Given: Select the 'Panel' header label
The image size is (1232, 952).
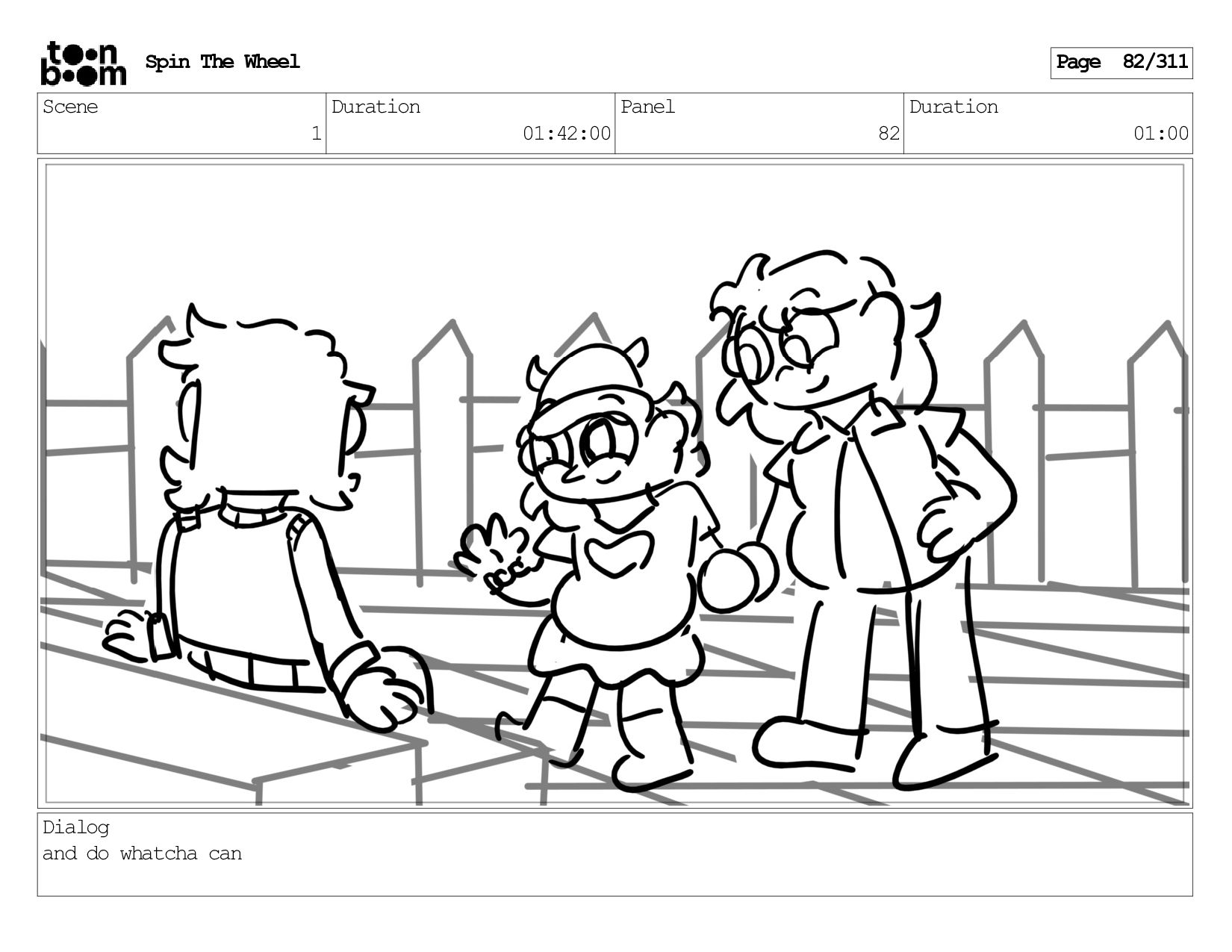Looking at the screenshot, I should 647,107.
